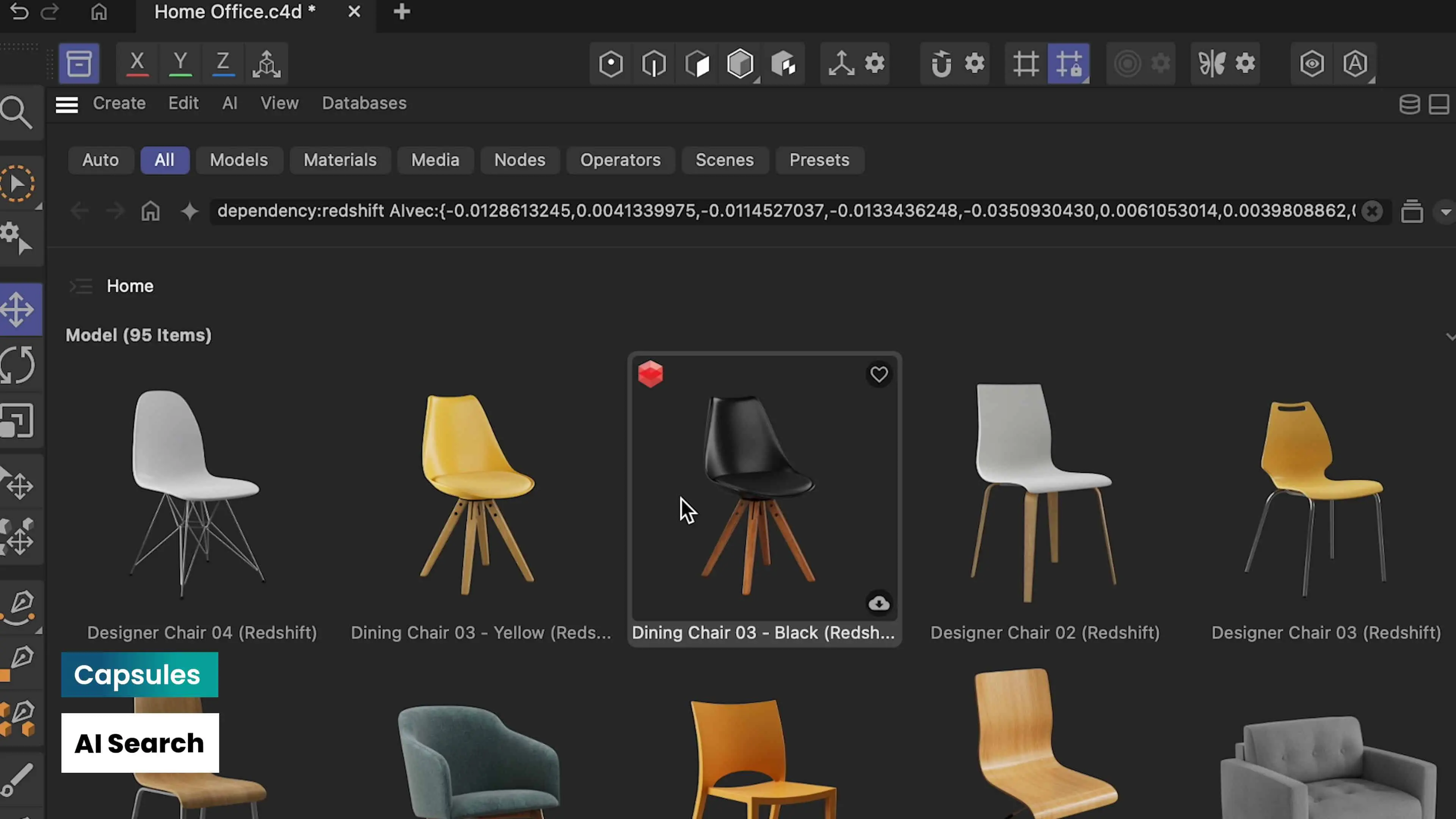The height and width of the screenshot is (819, 1456).
Task: Go to the asset browser home icon
Action: tap(151, 212)
